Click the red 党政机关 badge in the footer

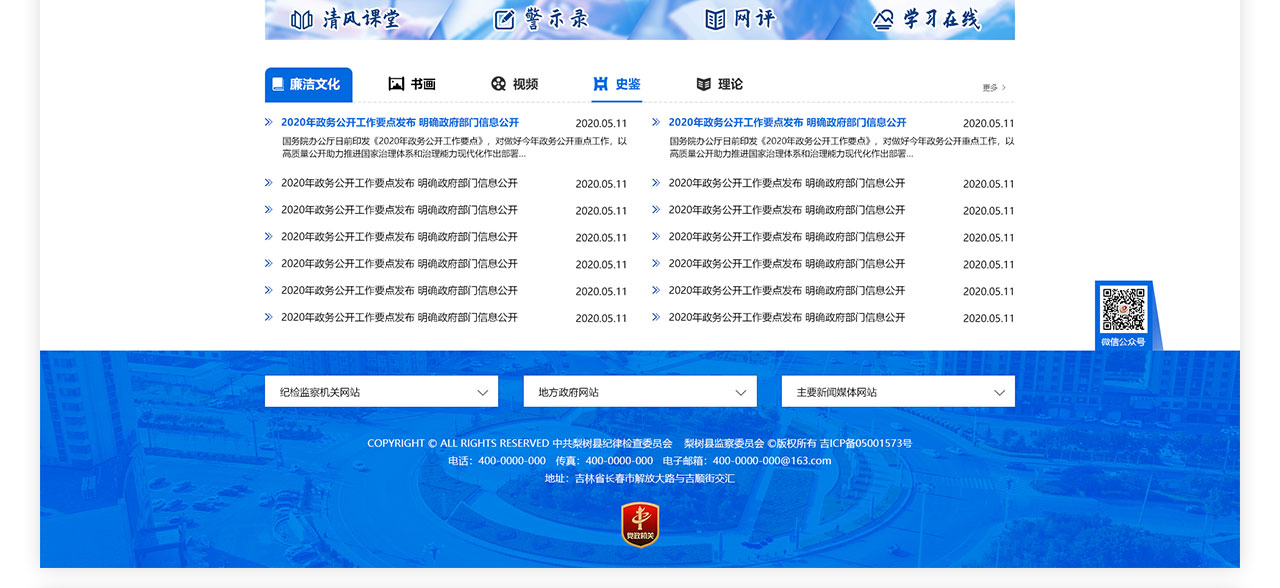pos(640,525)
